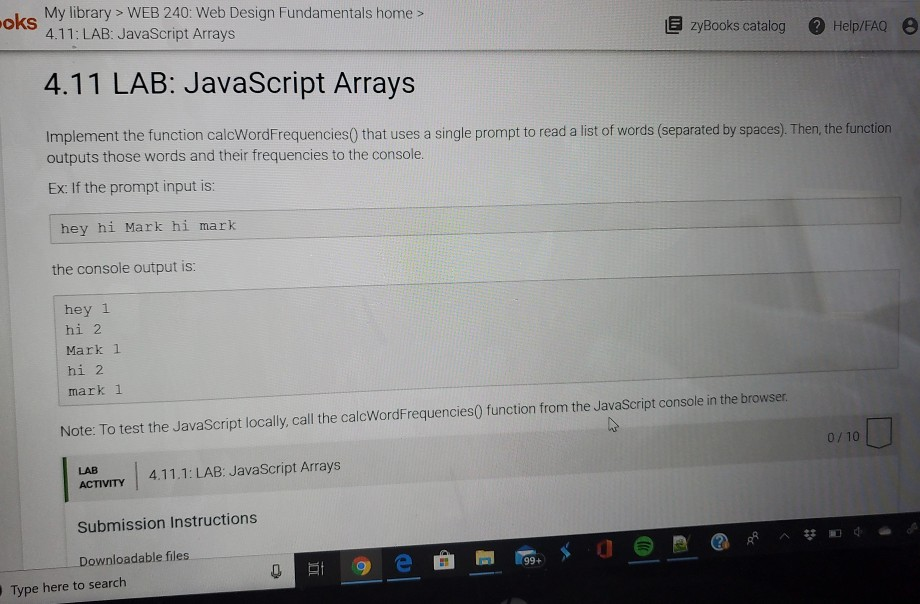Open Google Chrome from the taskbar
This screenshot has height=604, width=920.
tap(361, 564)
